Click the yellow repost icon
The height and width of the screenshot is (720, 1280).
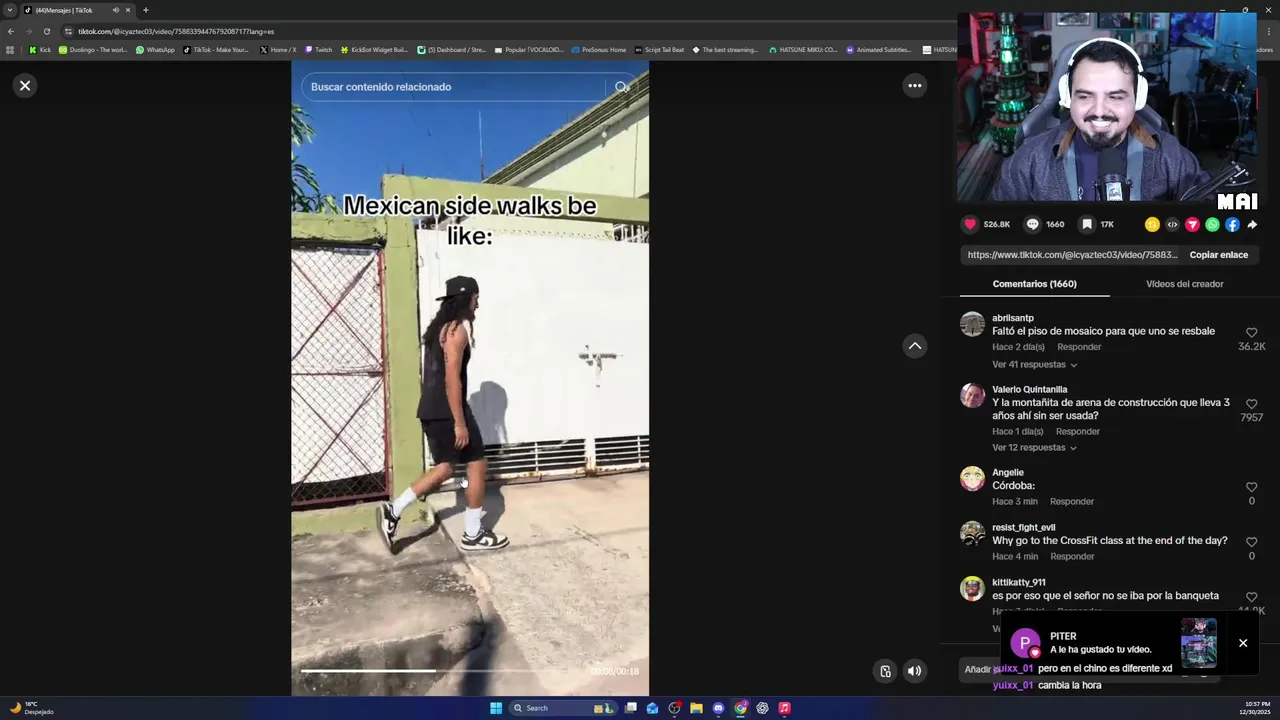click(x=1152, y=225)
